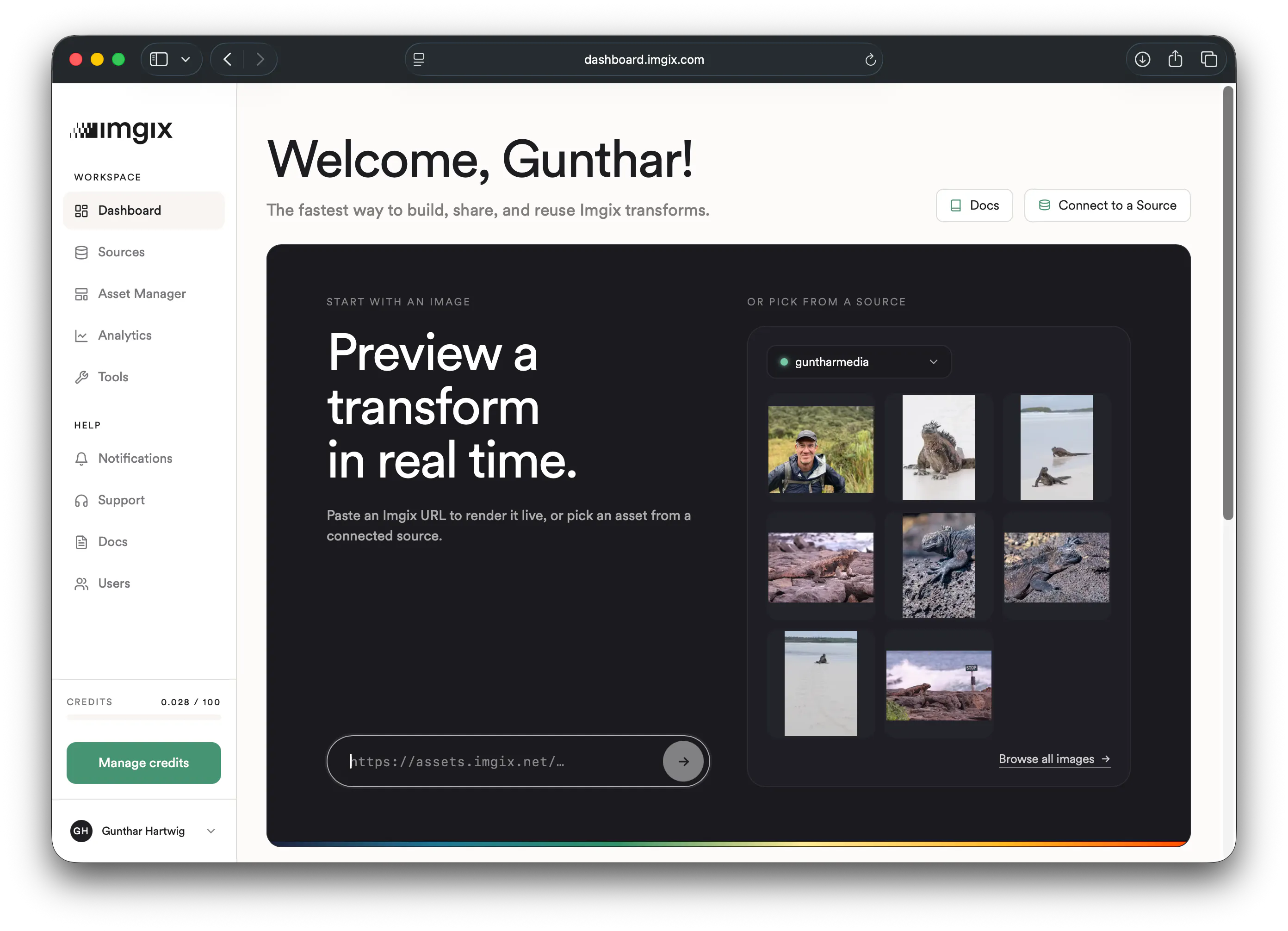This screenshot has height=931, width=1288.
Task: Pick the portrait dark iguana on lava thumbnail
Action: (x=938, y=566)
